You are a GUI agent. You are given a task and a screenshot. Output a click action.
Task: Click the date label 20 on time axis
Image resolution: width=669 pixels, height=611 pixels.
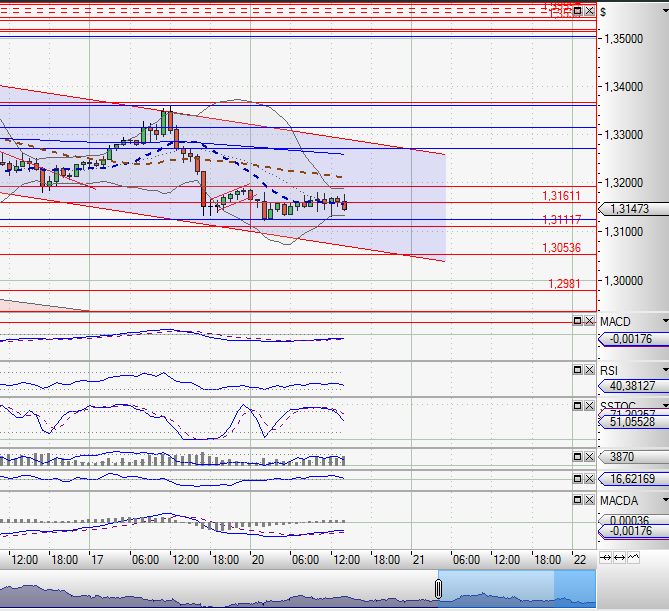258,559
